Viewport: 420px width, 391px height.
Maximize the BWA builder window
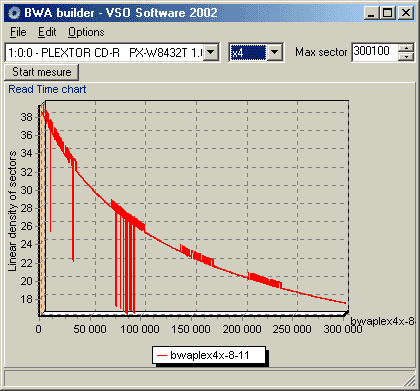coord(388,13)
